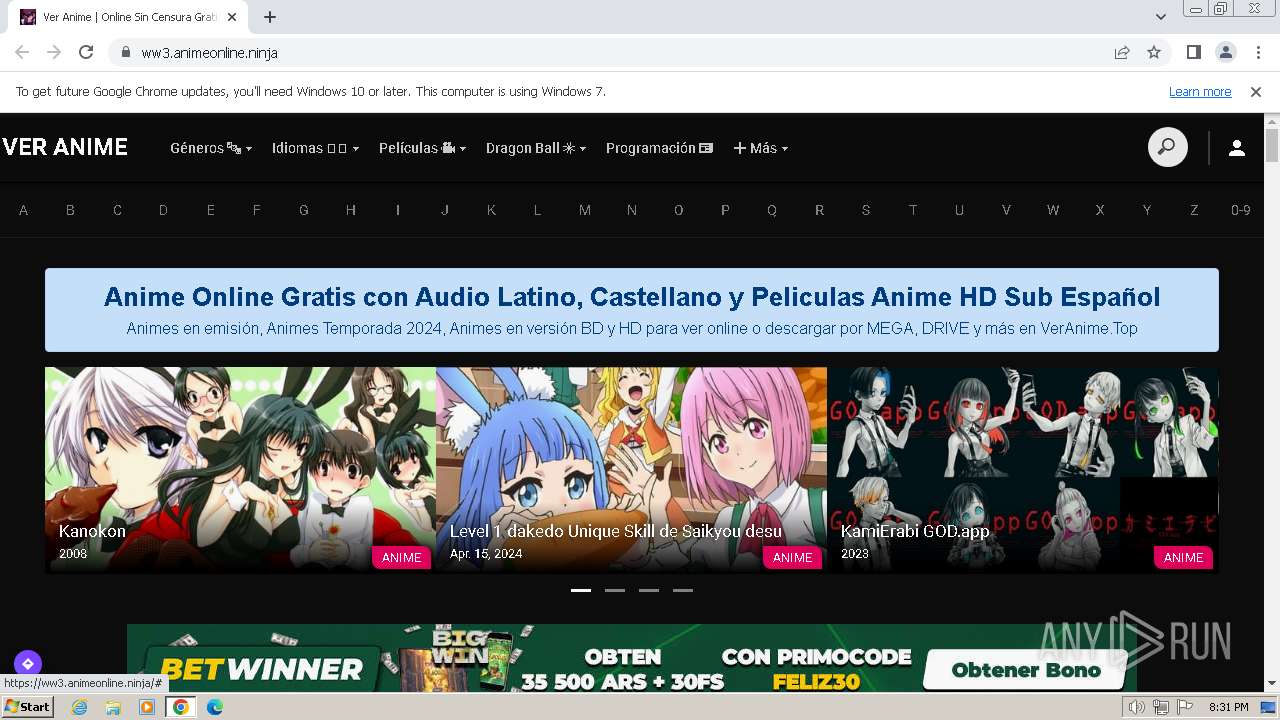This screenshot has width=1280, height=720.
Task: Filter anime by letter Z
Action: (x=1193, y=210)
